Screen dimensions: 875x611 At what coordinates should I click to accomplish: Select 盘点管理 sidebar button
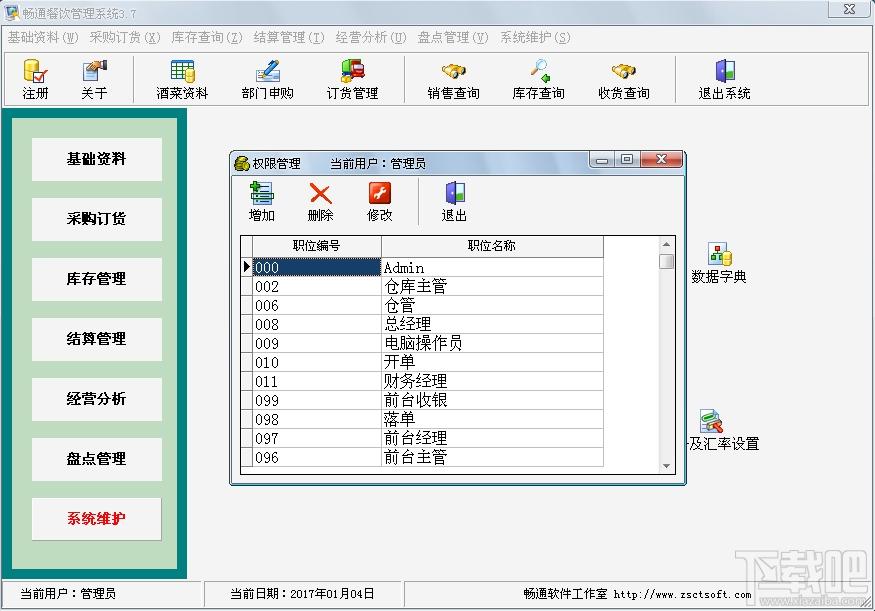coord(97,459)
